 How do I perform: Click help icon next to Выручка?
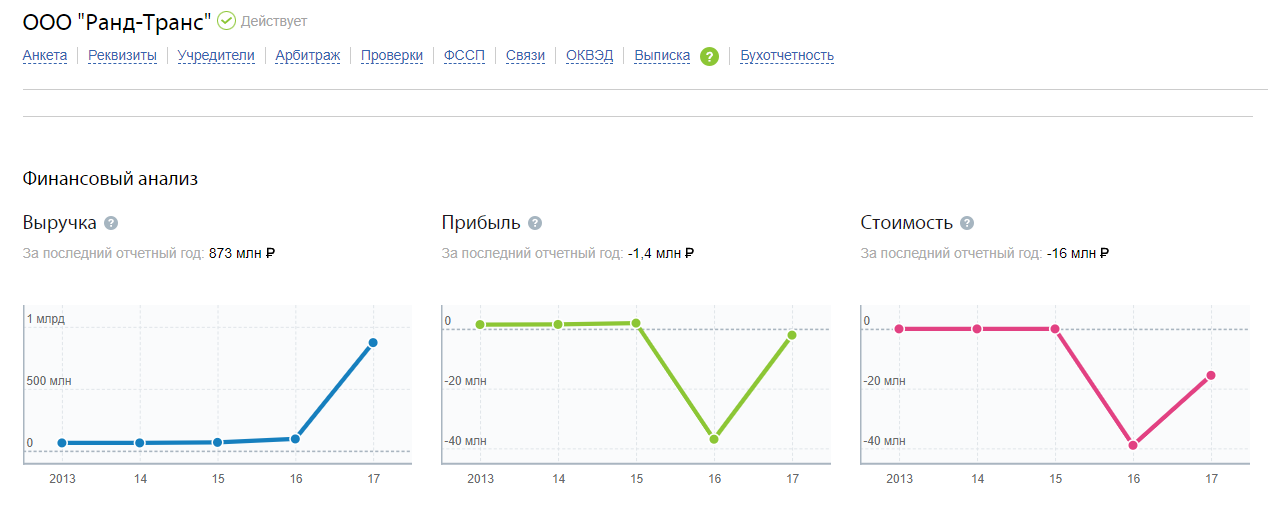[111, 223]
